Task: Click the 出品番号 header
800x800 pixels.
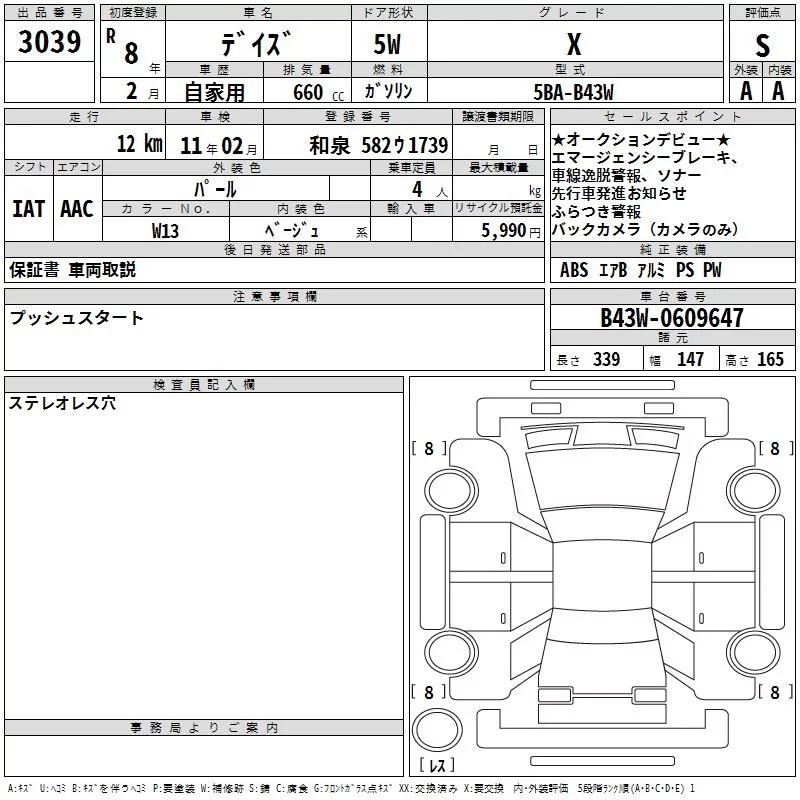Action: pos(49,13)
